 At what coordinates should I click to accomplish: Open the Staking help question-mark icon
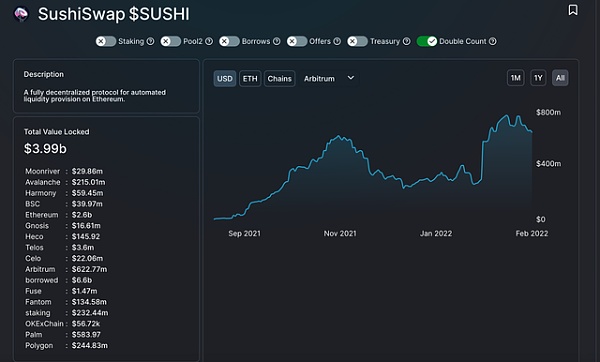tap(150, 41)
